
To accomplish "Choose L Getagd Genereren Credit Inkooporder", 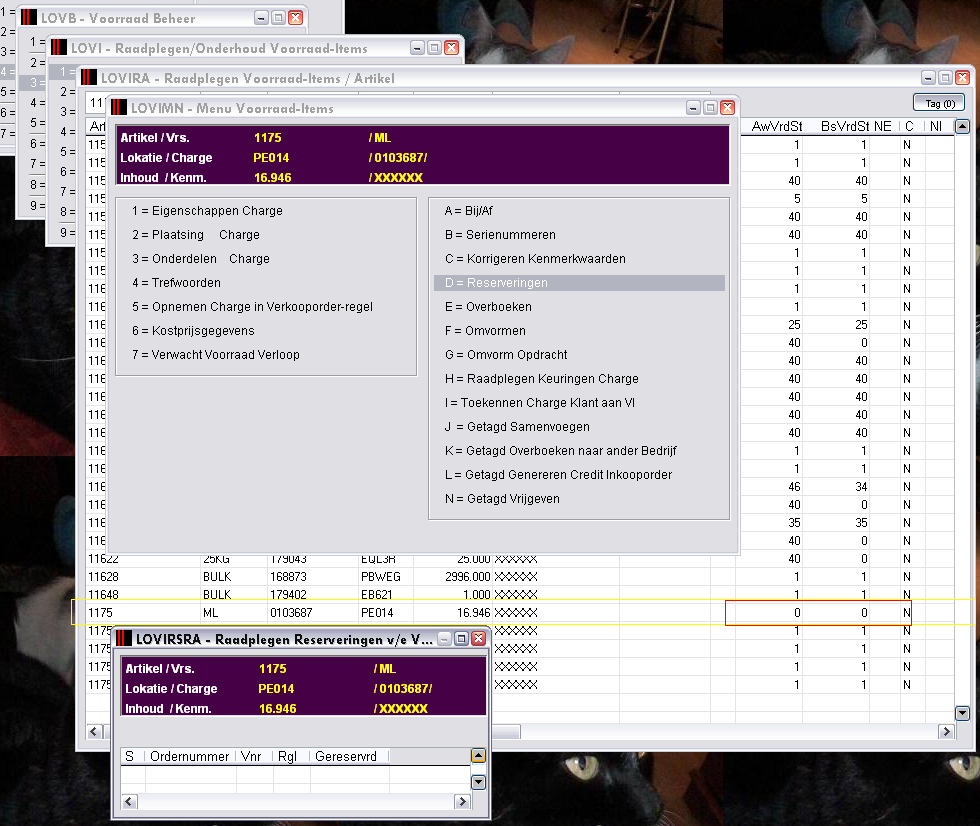I will click(x=558, y=475).
